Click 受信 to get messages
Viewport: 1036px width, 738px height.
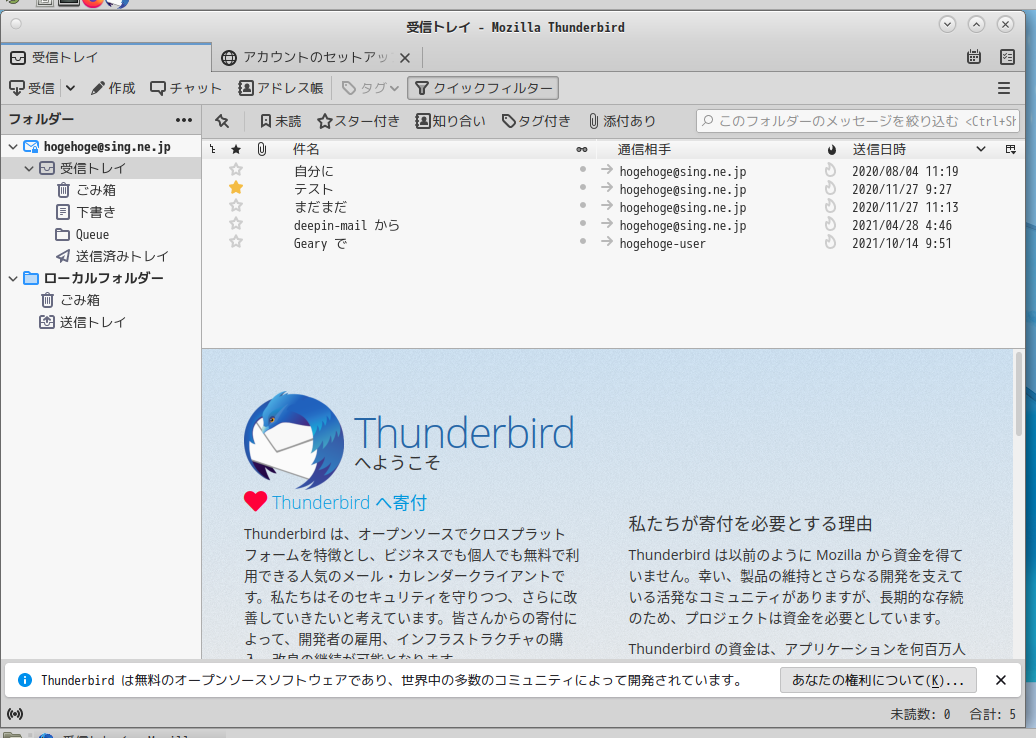[x=32, y=88]
